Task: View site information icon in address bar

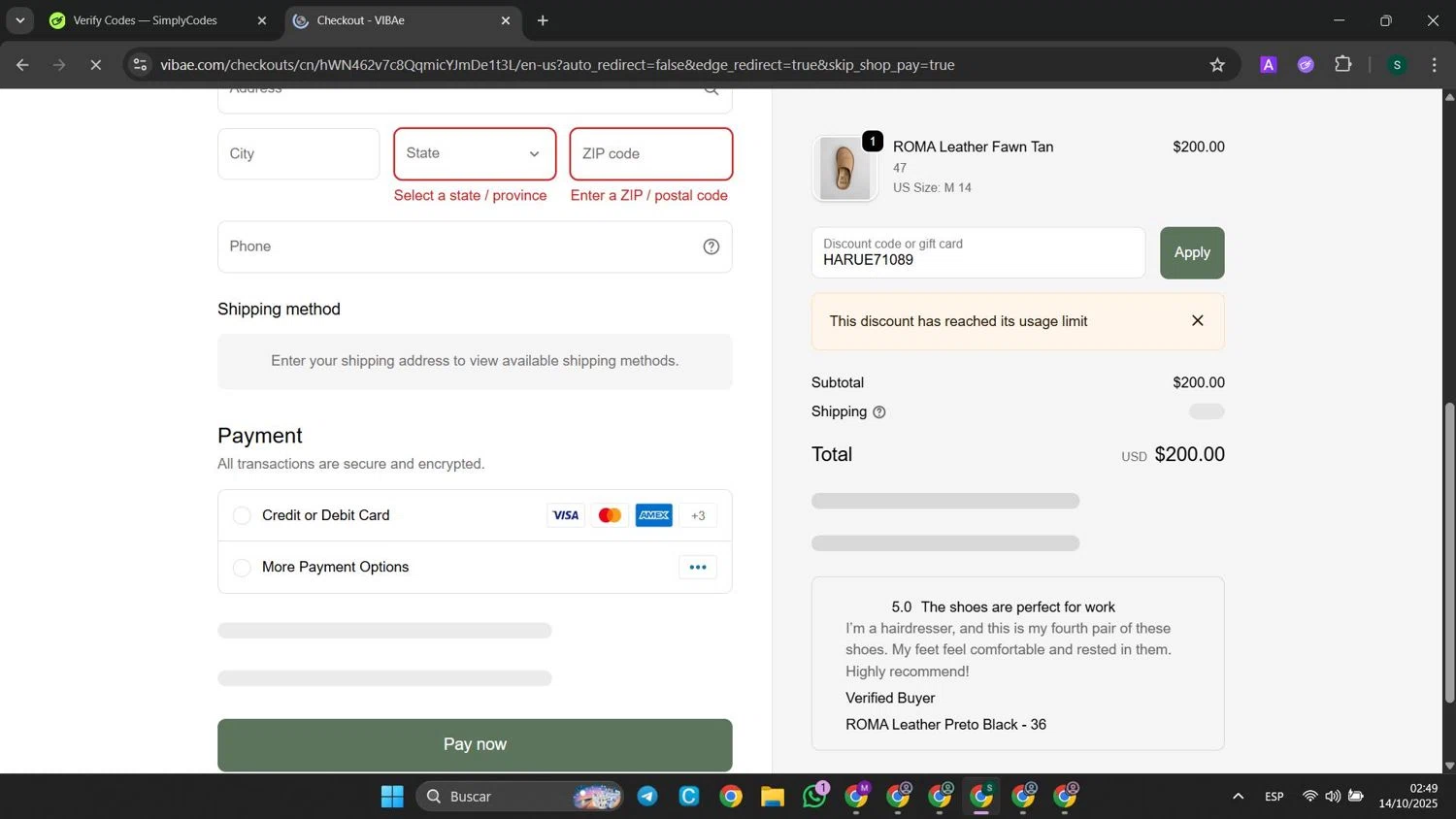Action: coord(140,65)
